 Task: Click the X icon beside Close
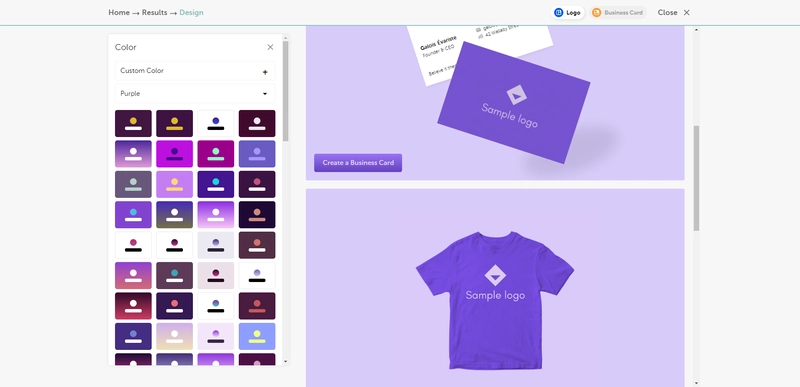click(x=686, y=13)
